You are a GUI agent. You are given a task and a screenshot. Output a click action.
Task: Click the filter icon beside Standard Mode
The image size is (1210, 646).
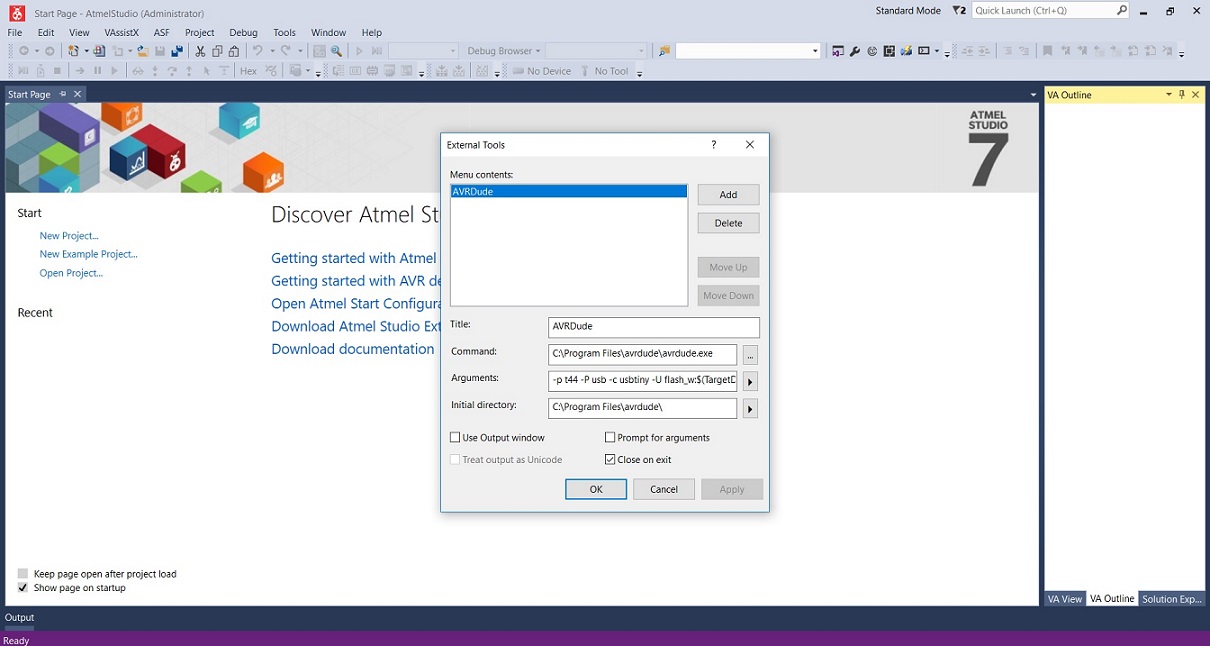(959, 11)
